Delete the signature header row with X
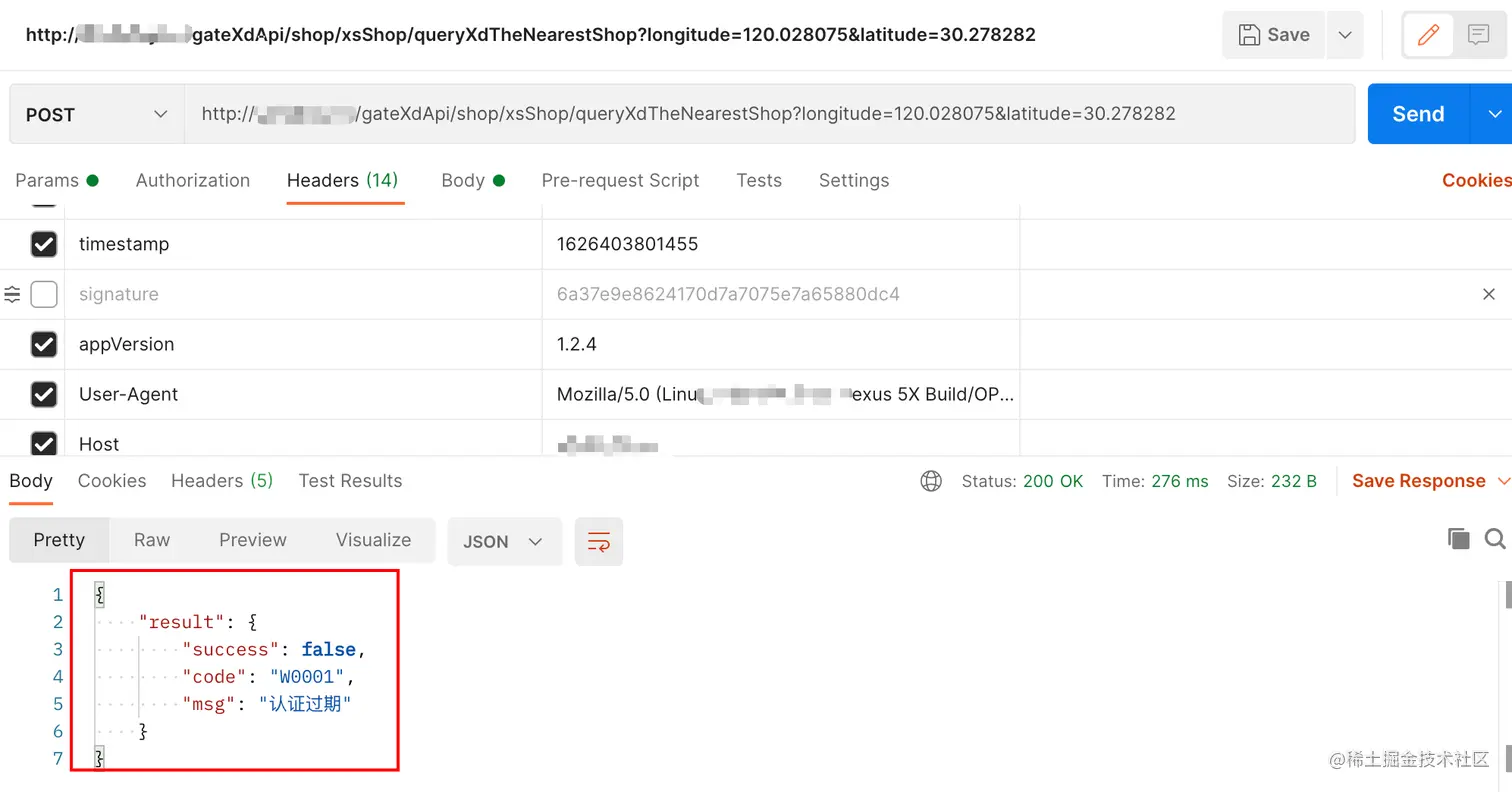This screenshot has width=1512, height=792. (x=1488, y=294)
